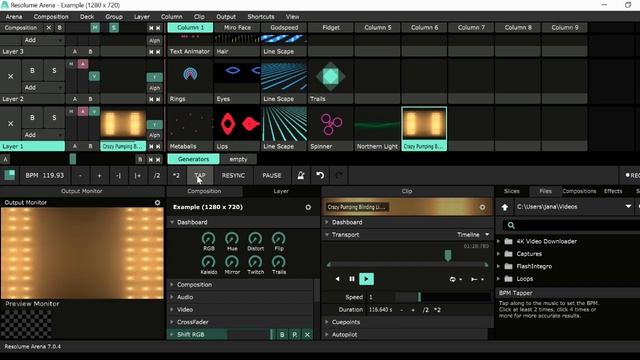The width and height of the screenshot is (640, 360).
Task: Click the Twitch dashboard knob
Action: pos(256,262)
